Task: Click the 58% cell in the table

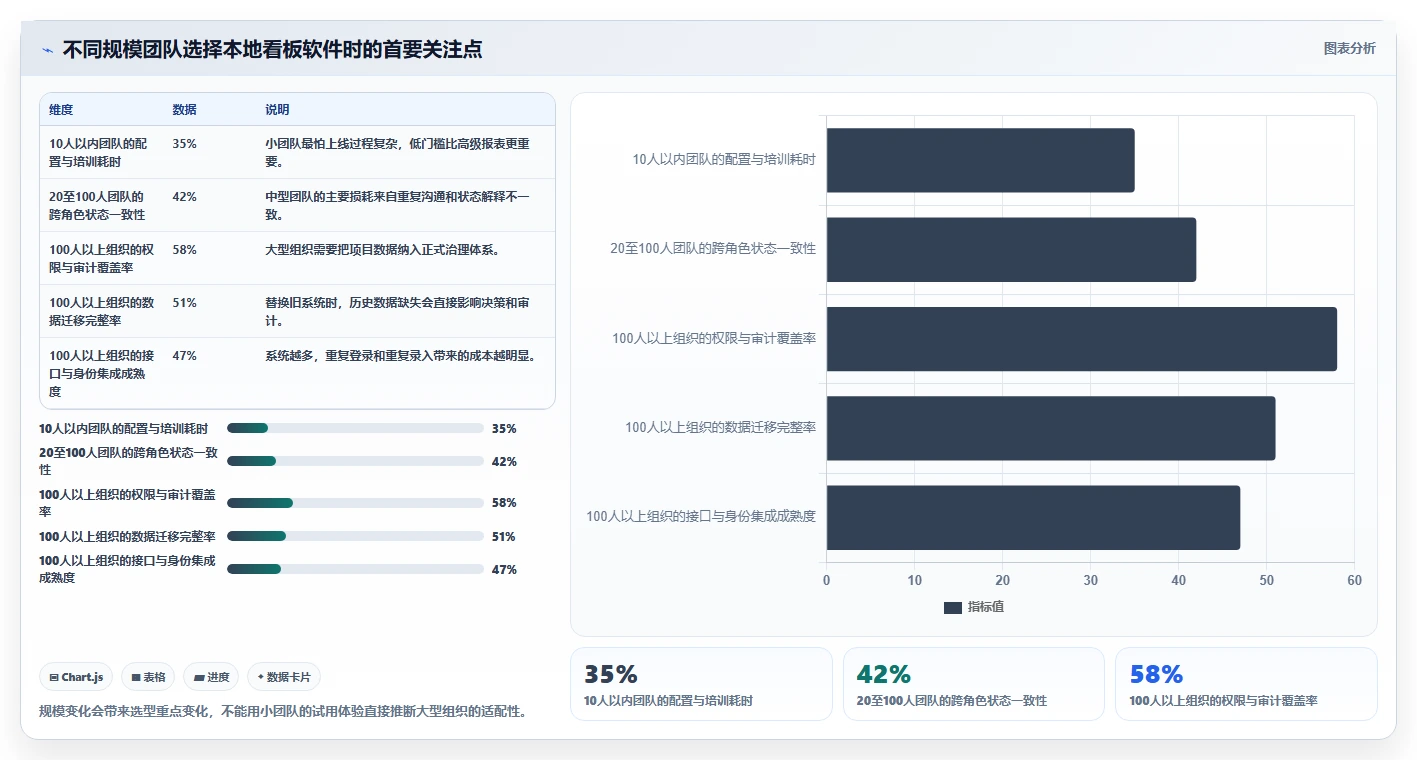Action: (184, 250)
